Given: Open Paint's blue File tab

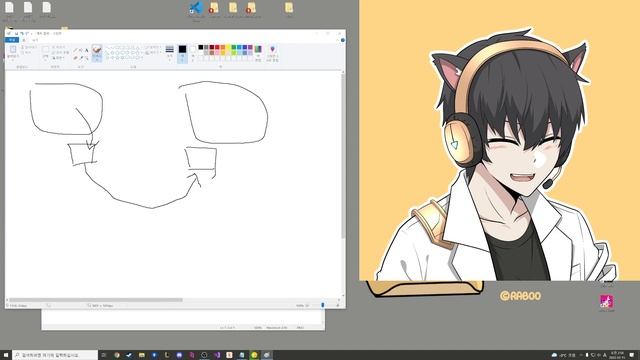Looking at the screenshot, I should [x=11, y=40].
